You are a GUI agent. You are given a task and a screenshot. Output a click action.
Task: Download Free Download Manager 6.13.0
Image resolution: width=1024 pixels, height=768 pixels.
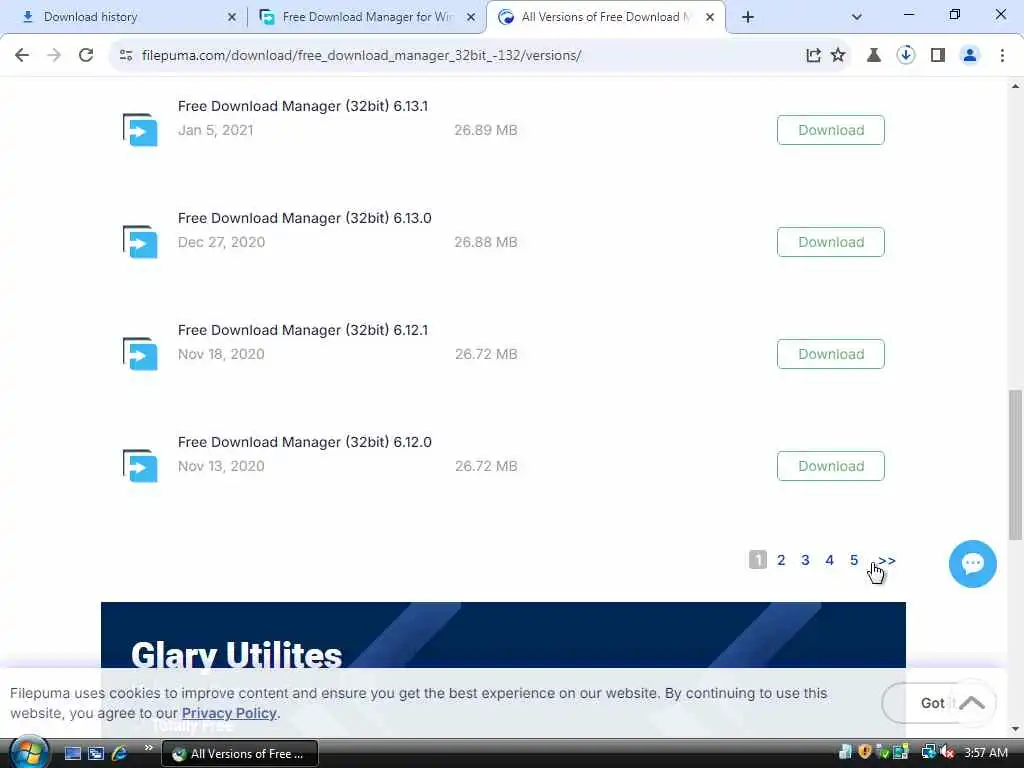831,242
